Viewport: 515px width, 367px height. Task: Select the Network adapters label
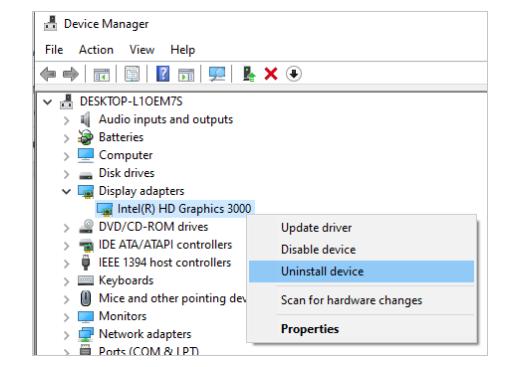tap(145, 334)
